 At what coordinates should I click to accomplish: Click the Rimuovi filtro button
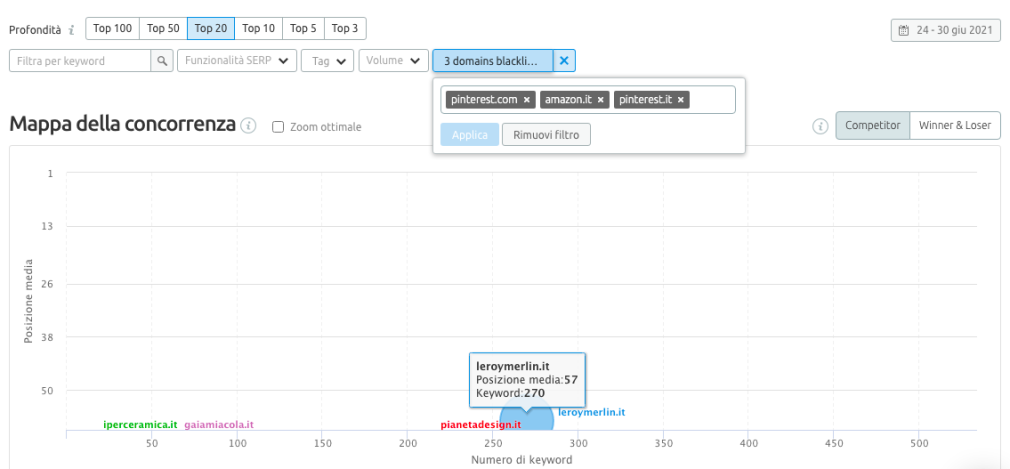[x=546, y=135]
